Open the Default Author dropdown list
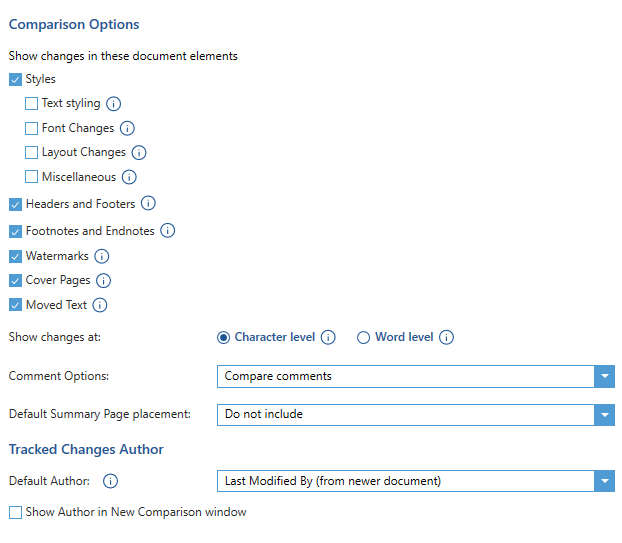 point(415,481)
